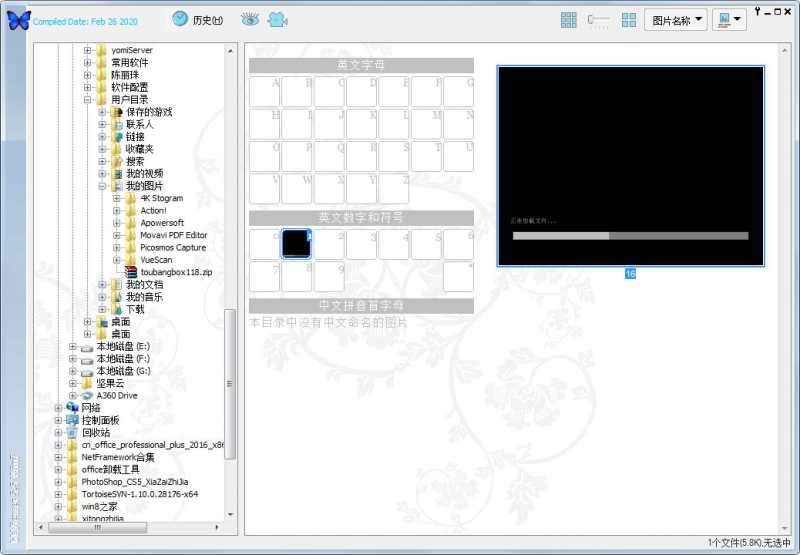Click the 网络 network icon
Screen dimensions: 800x555
[72, 408]
